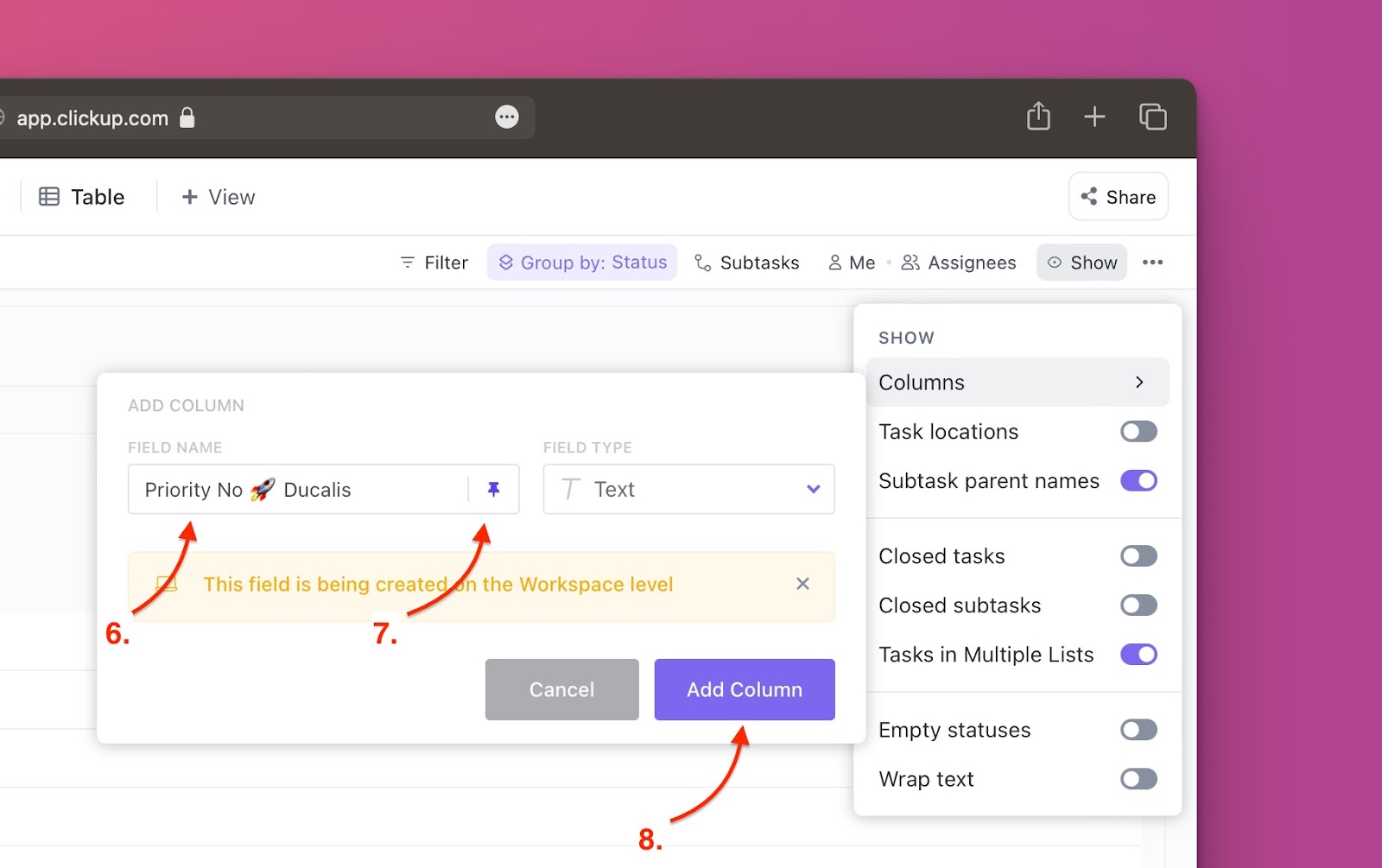Pin the Priority No field name
Viewport: 1382px width, 868px height.
[492, 489]
